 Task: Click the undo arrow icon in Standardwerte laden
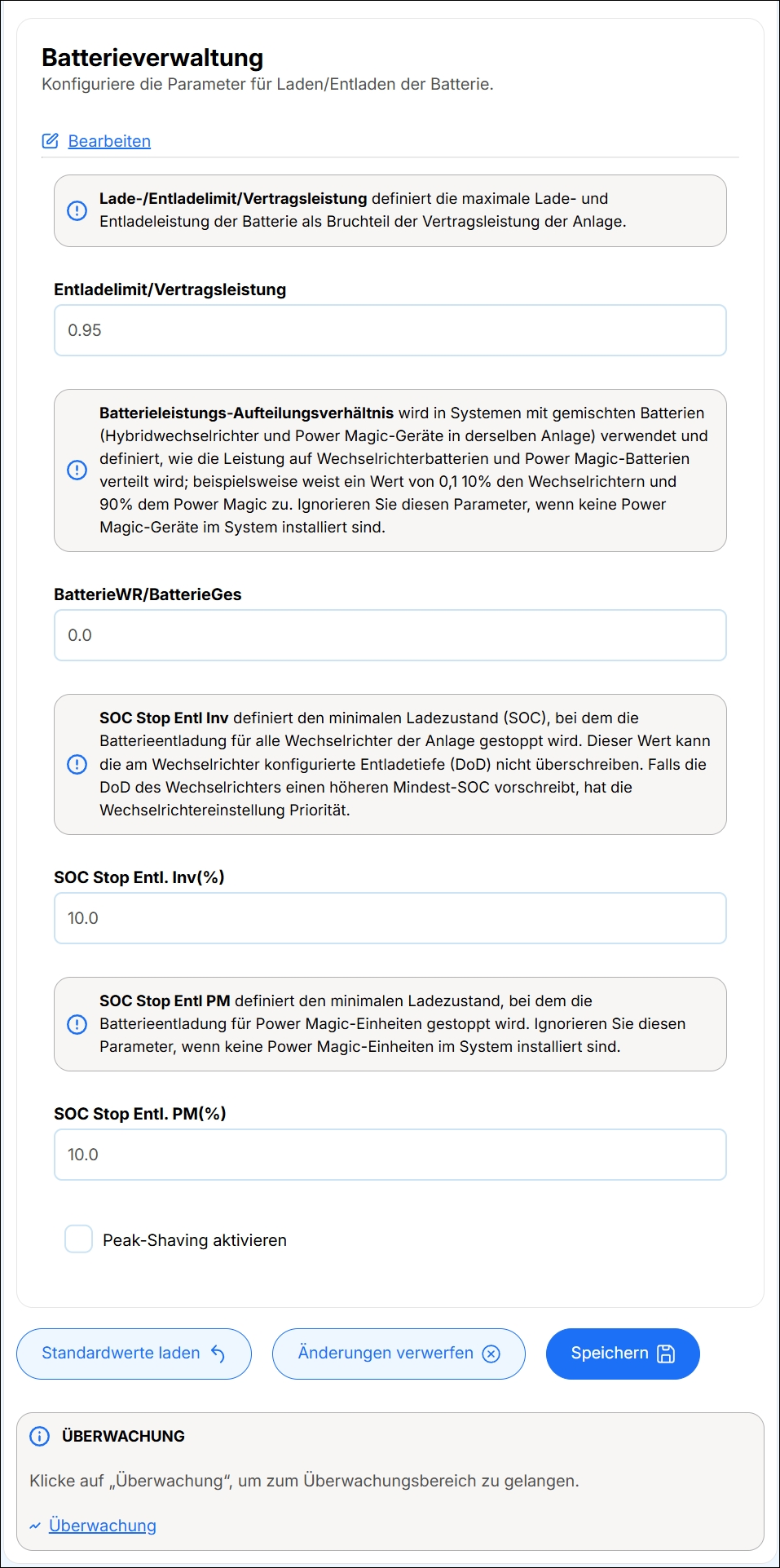coord(218,1354)
